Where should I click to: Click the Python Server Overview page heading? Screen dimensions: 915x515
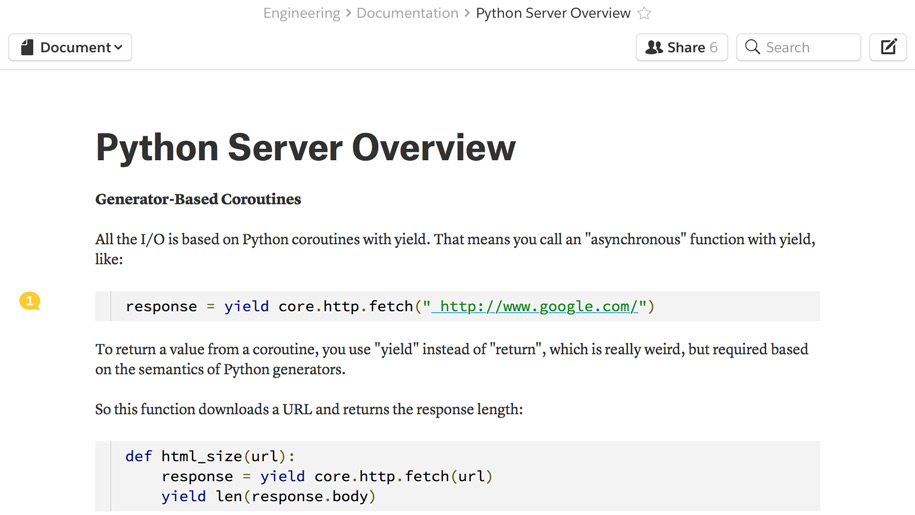(306, 147)
